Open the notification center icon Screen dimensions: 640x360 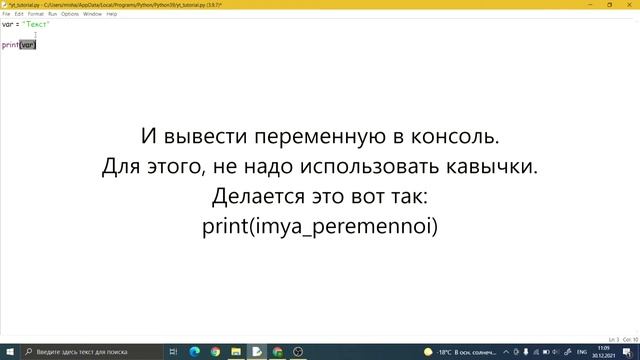[x=627, y=352]
